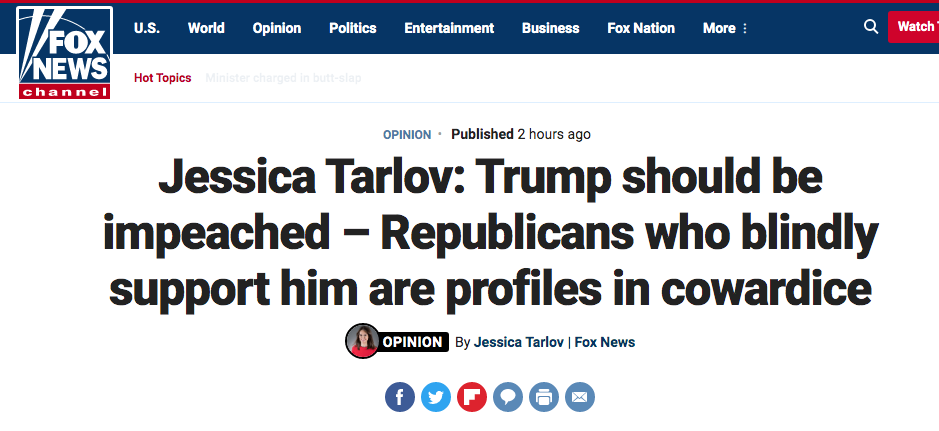Screen dimensions: 939x431
Task: Open the comments bubble icon
Action: pyautogui.click(x=508, y=397)
